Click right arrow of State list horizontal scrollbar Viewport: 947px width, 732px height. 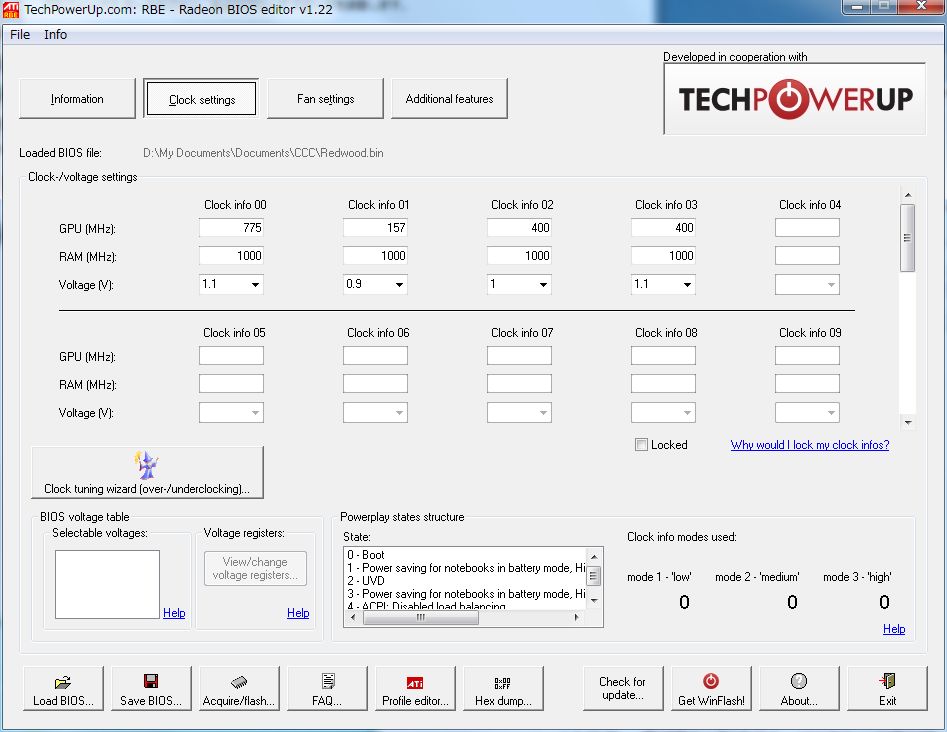pyautogui.click(x=577, y=617)
